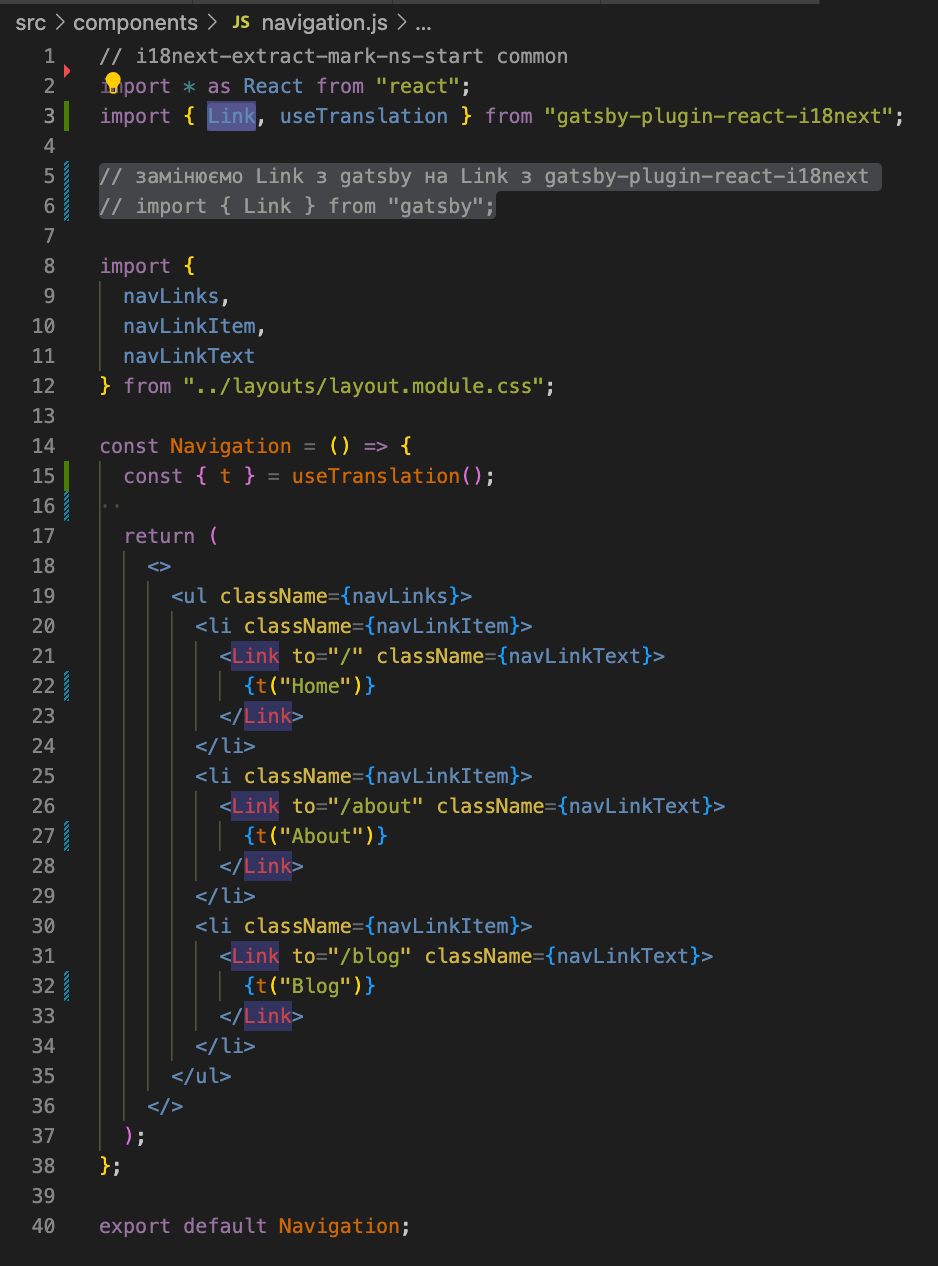Click the '<ul' tag on line 19

190,596
